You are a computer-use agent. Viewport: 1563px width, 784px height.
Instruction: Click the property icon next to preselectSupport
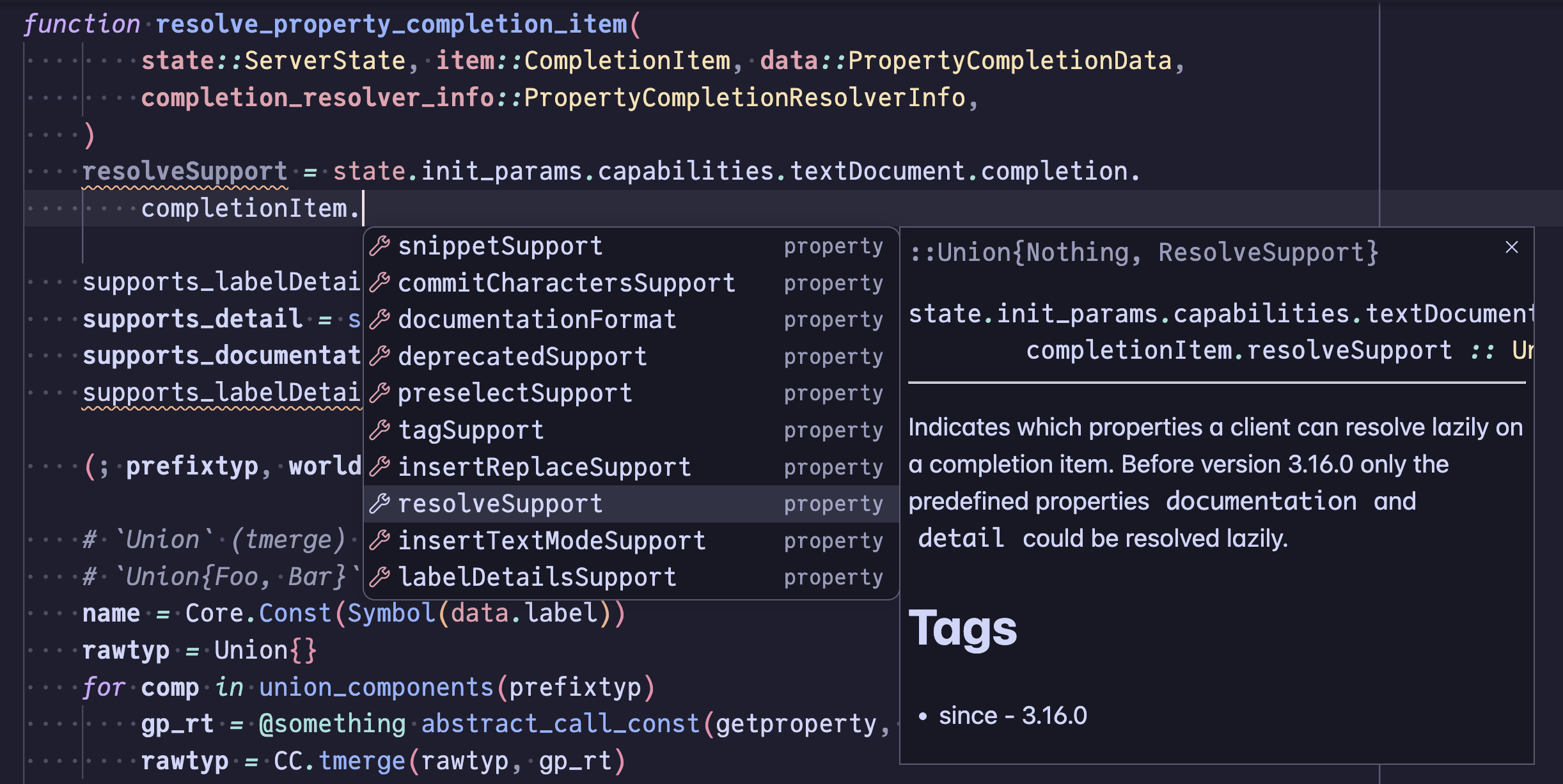pyautogui.click(x=380, y=393)
